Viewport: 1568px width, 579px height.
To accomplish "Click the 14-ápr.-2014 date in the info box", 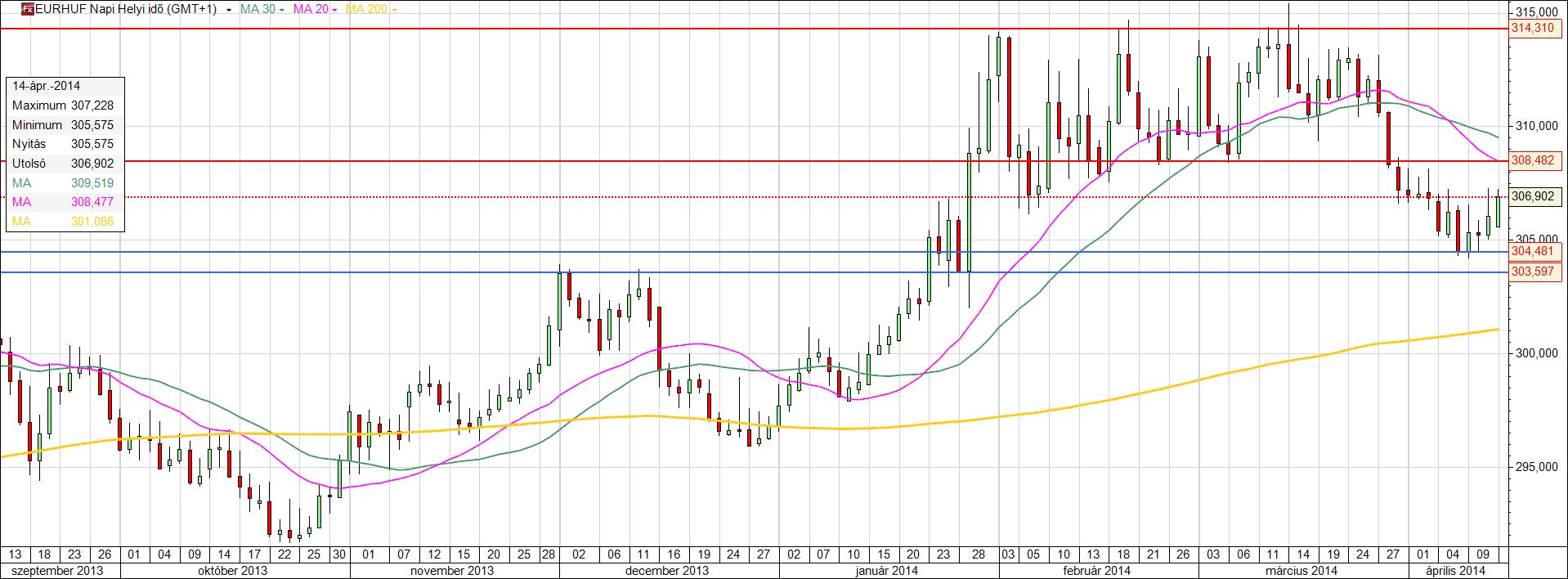I will pyautogui.click(x=47, y=86).
